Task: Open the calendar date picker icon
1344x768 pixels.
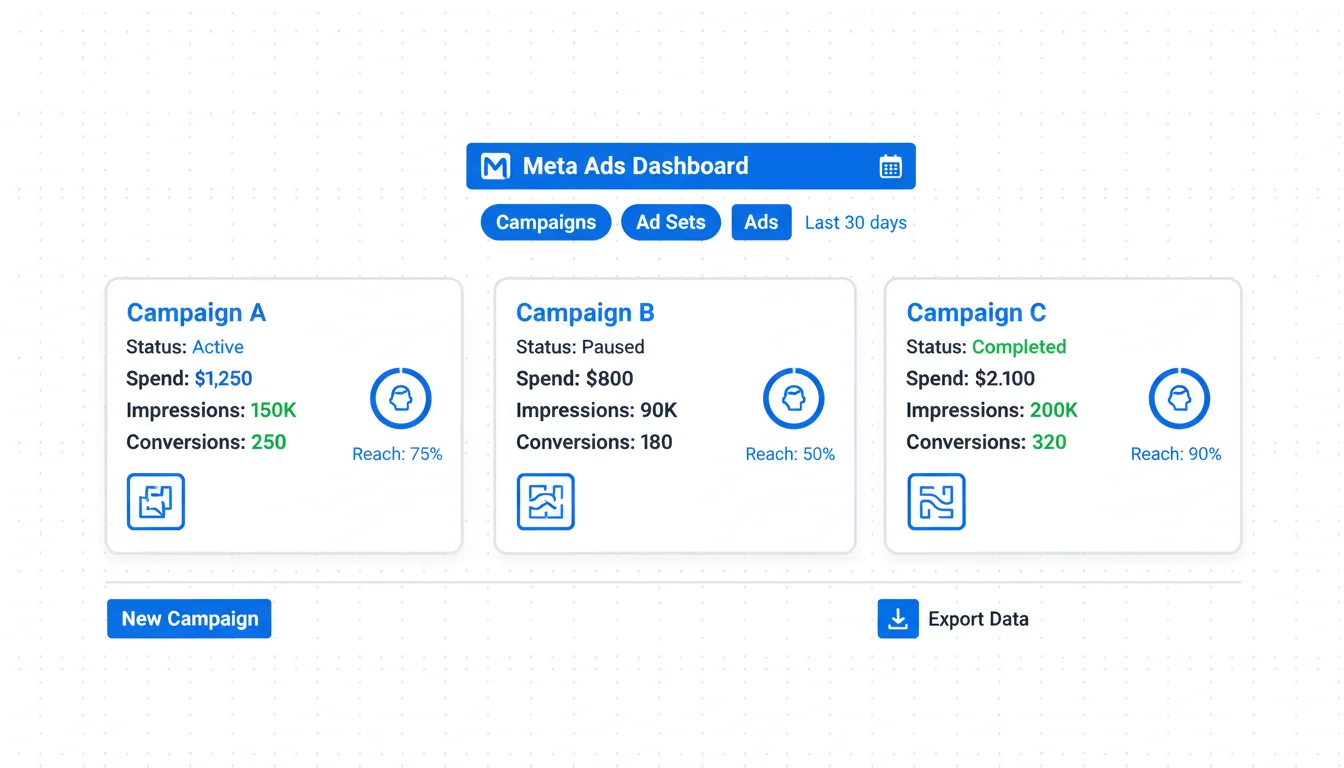Action: click(890, 167)
